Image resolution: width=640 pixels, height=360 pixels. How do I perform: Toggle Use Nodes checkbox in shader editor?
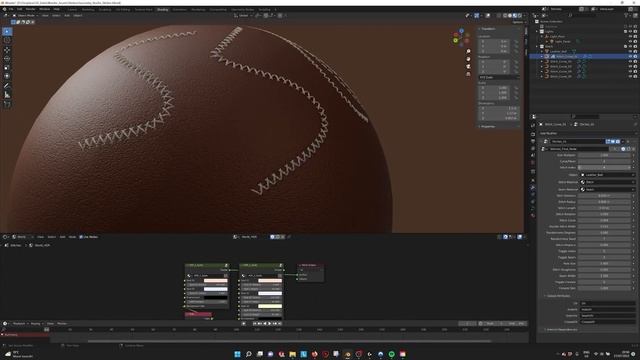81,237
